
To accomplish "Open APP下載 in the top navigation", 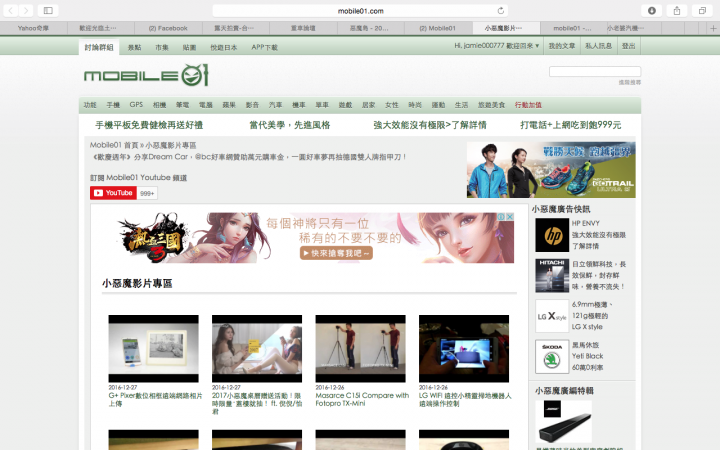I will 264,47.
